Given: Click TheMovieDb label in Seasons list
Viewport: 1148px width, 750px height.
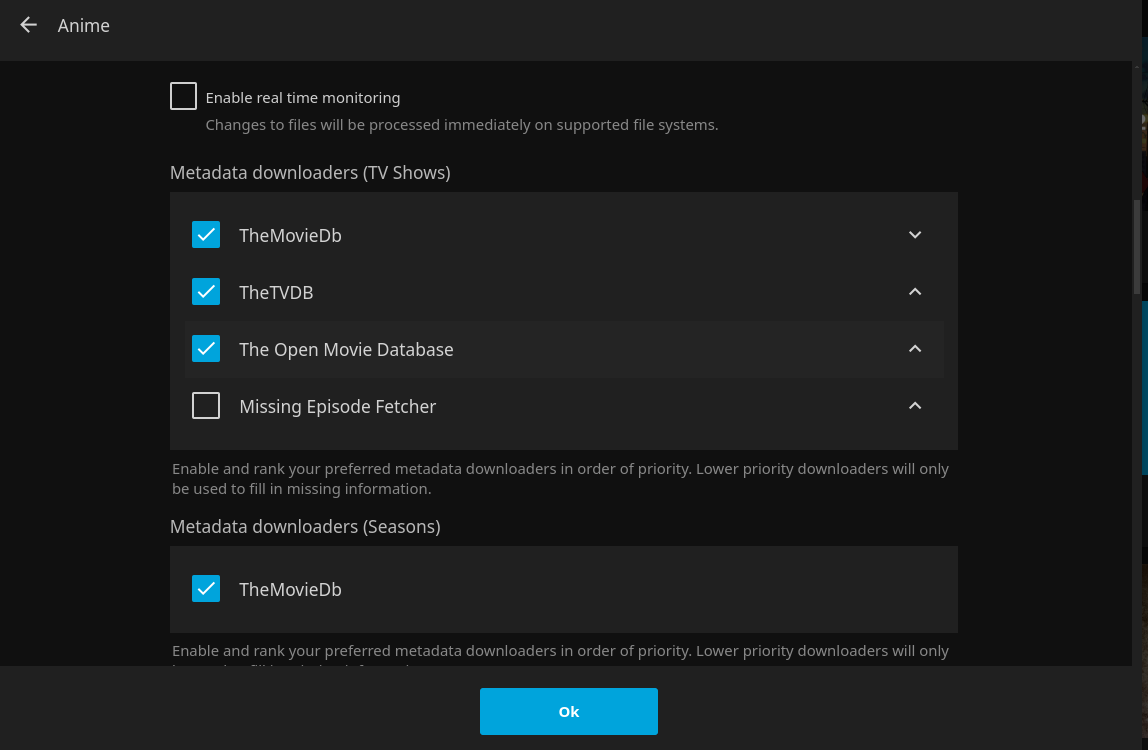Looking at the screenshot, I should 290,590.
